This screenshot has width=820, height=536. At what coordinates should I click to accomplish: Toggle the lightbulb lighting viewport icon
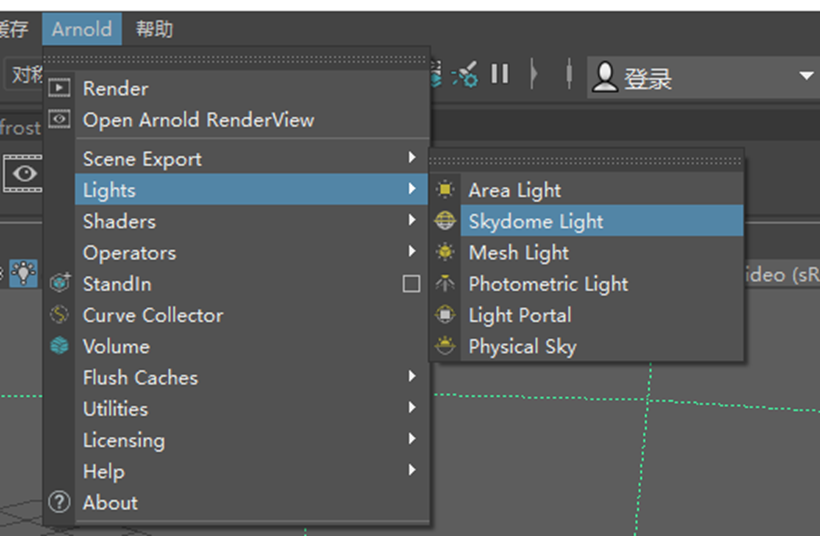24,273
